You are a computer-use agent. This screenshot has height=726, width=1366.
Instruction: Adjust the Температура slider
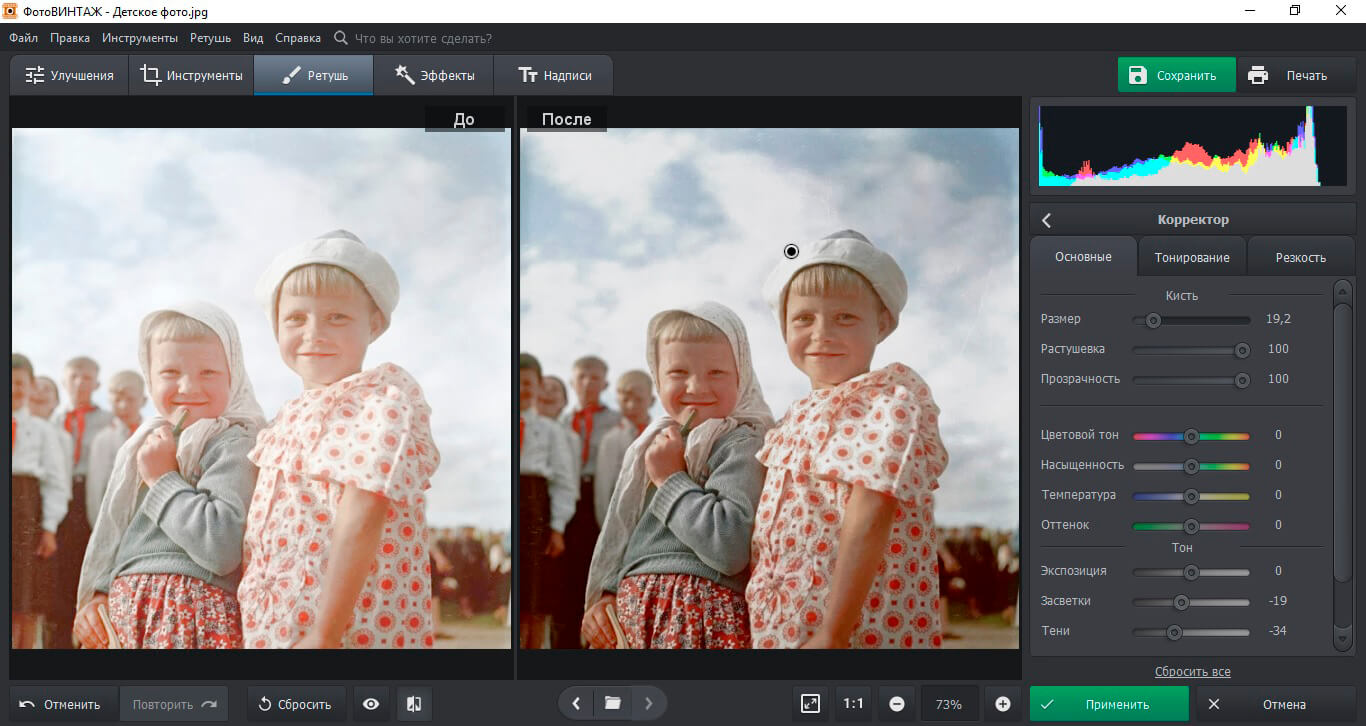1191,496
